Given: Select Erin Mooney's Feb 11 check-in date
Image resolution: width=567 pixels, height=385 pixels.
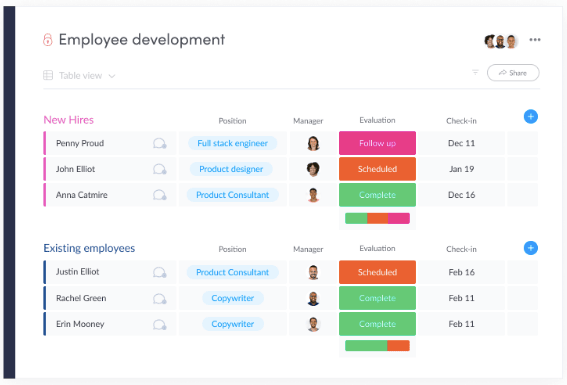Looking at the screenshot, I should pyautogui.click(x=461, y=324).
